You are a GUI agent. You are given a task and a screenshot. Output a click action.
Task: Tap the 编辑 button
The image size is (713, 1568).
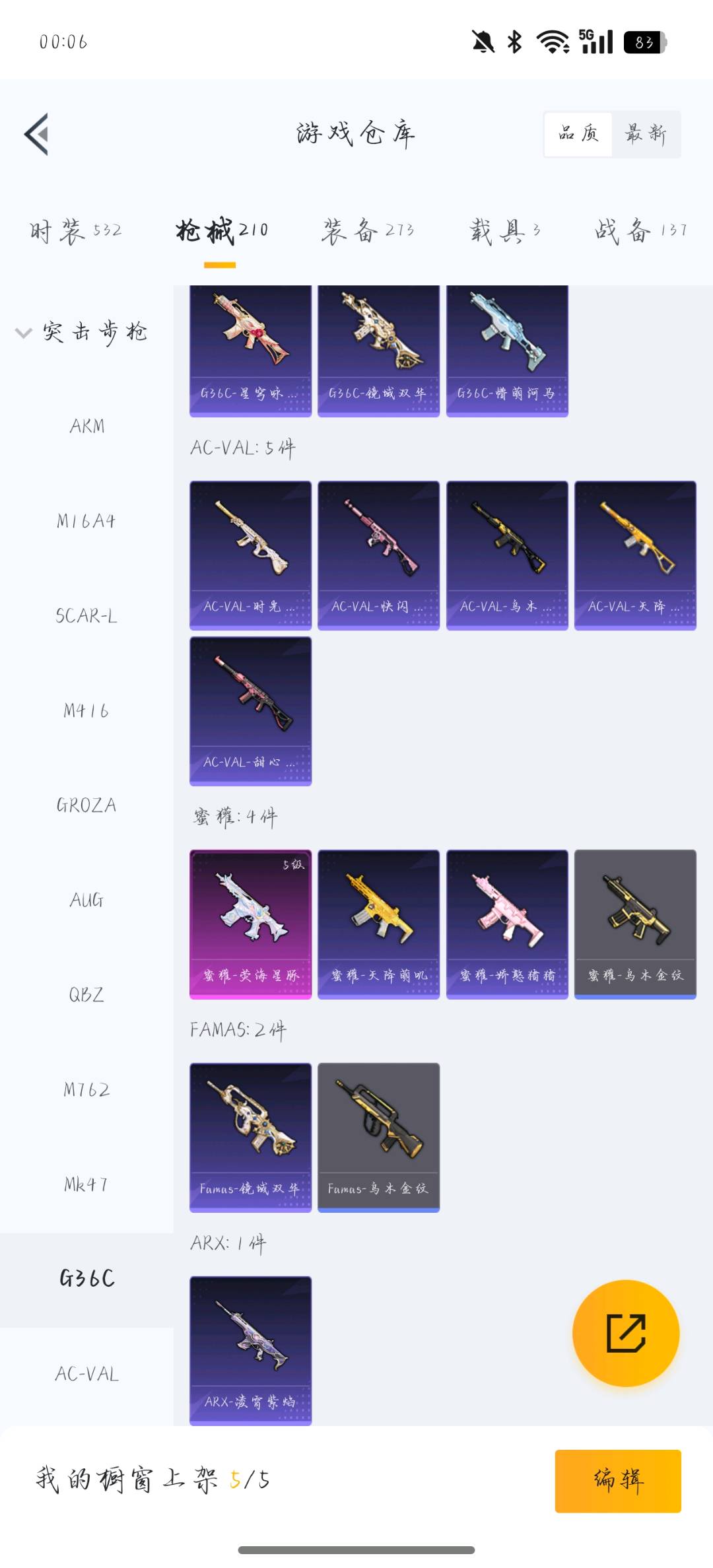(x=618, y=1481)
